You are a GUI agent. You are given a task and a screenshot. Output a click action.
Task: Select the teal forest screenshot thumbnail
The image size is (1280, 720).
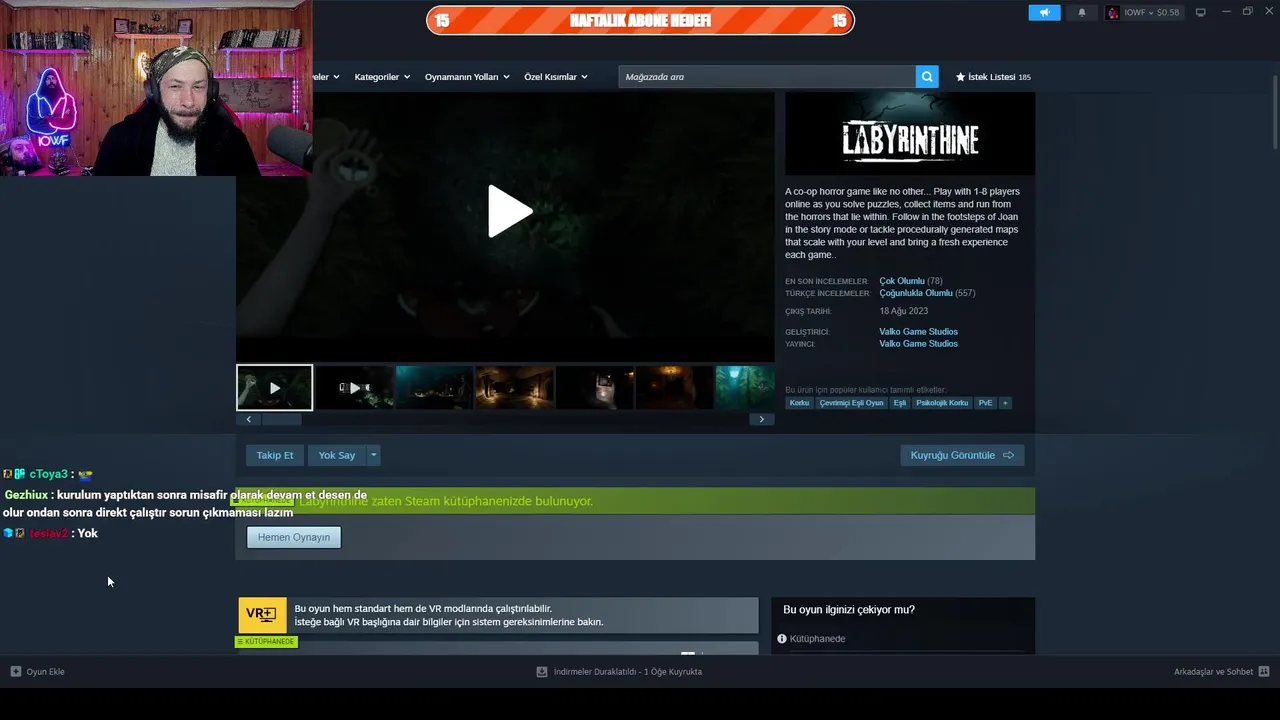tap(745, 387)
